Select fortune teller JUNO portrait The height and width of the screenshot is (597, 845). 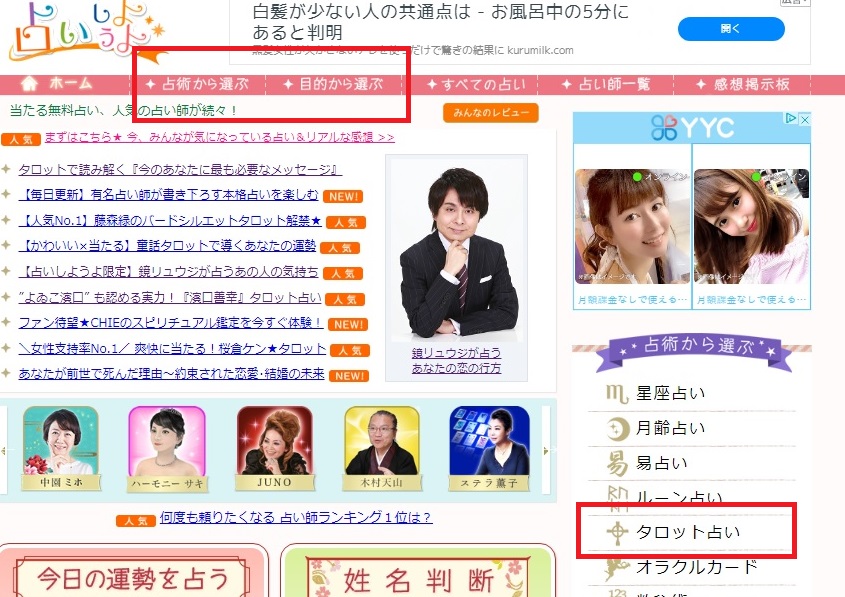pyautogui.click(x=274, y=448)
